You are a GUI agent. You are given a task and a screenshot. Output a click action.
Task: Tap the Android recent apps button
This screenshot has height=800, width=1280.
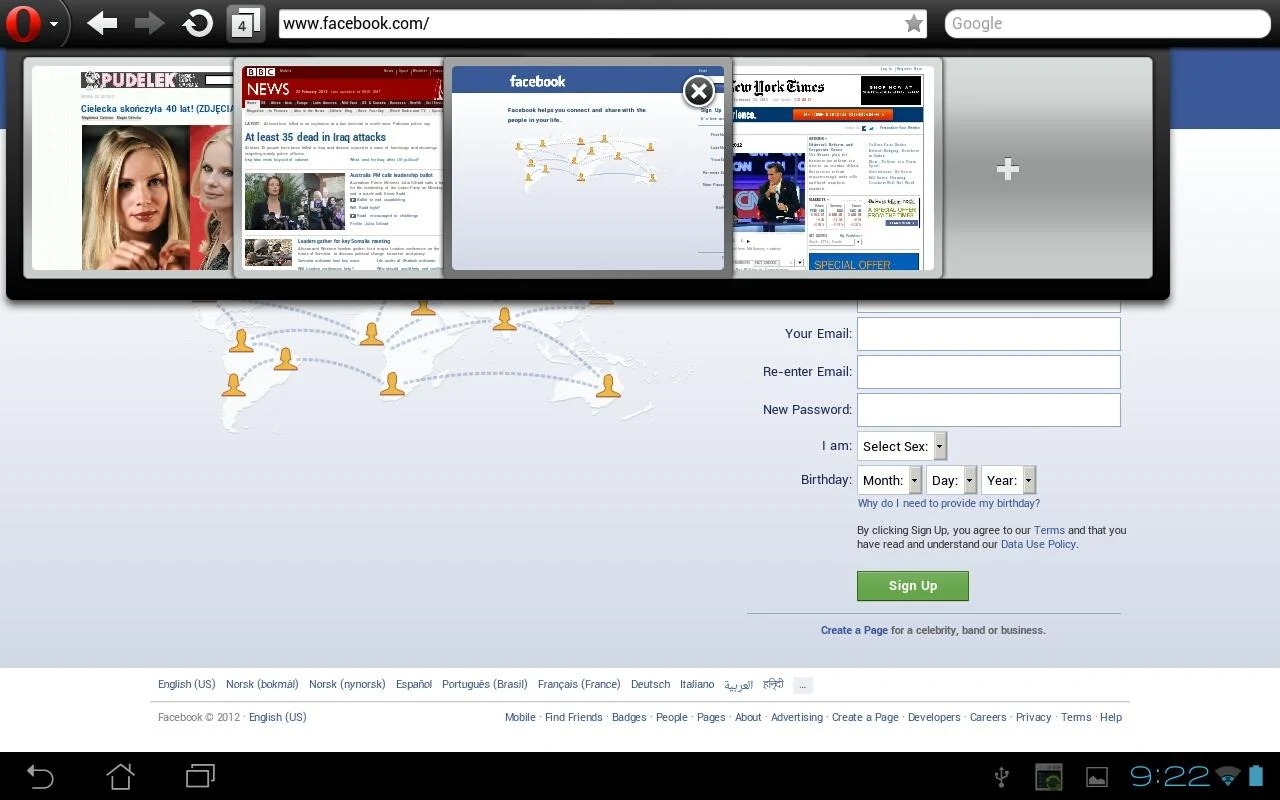200,776
